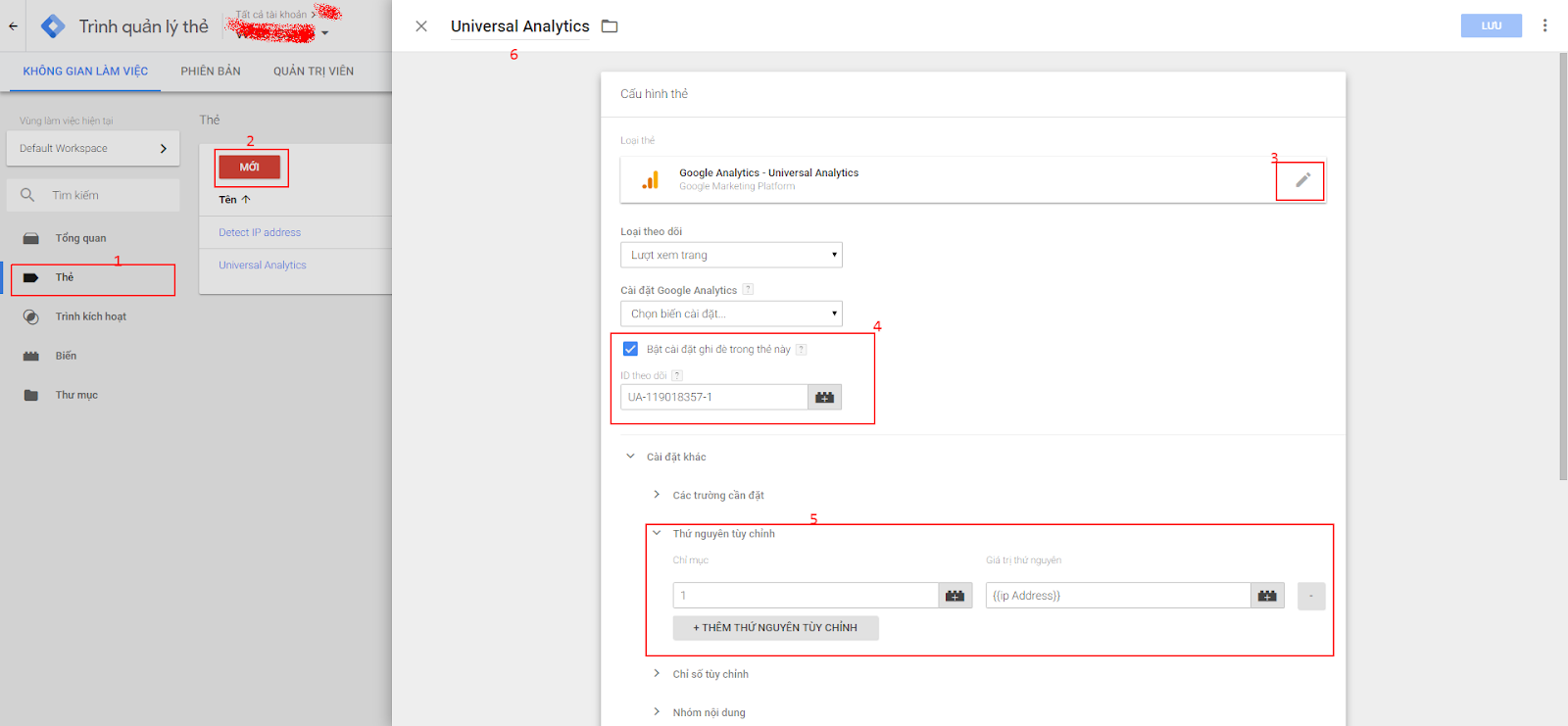
Task: Click help icon beside ID theo dõi
Action: (x=677, y=375)
